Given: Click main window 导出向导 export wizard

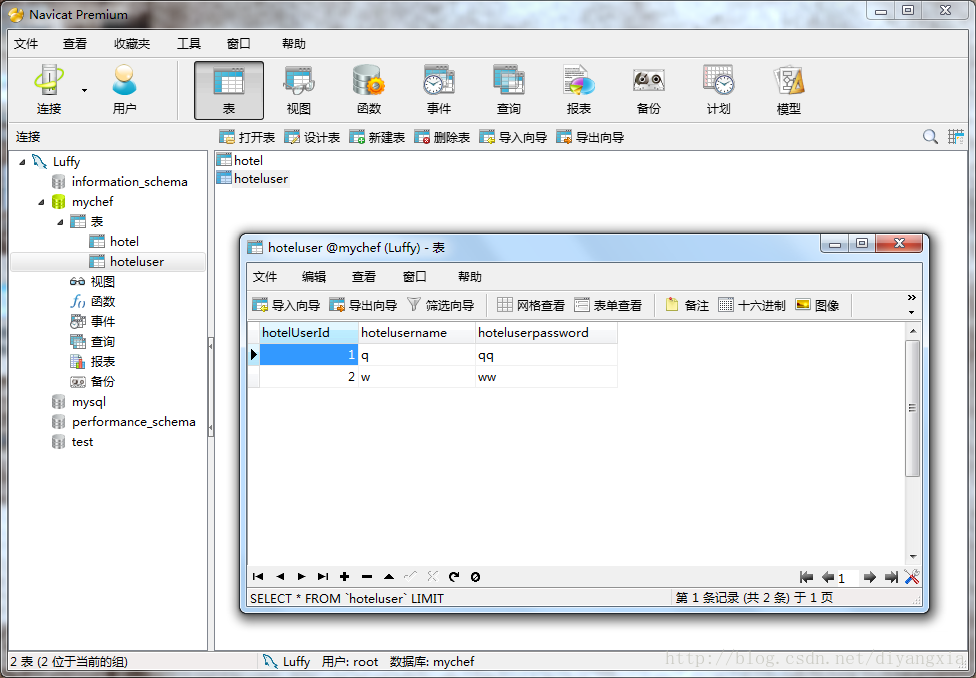Looking at the screenshot, I should [590, 137].
